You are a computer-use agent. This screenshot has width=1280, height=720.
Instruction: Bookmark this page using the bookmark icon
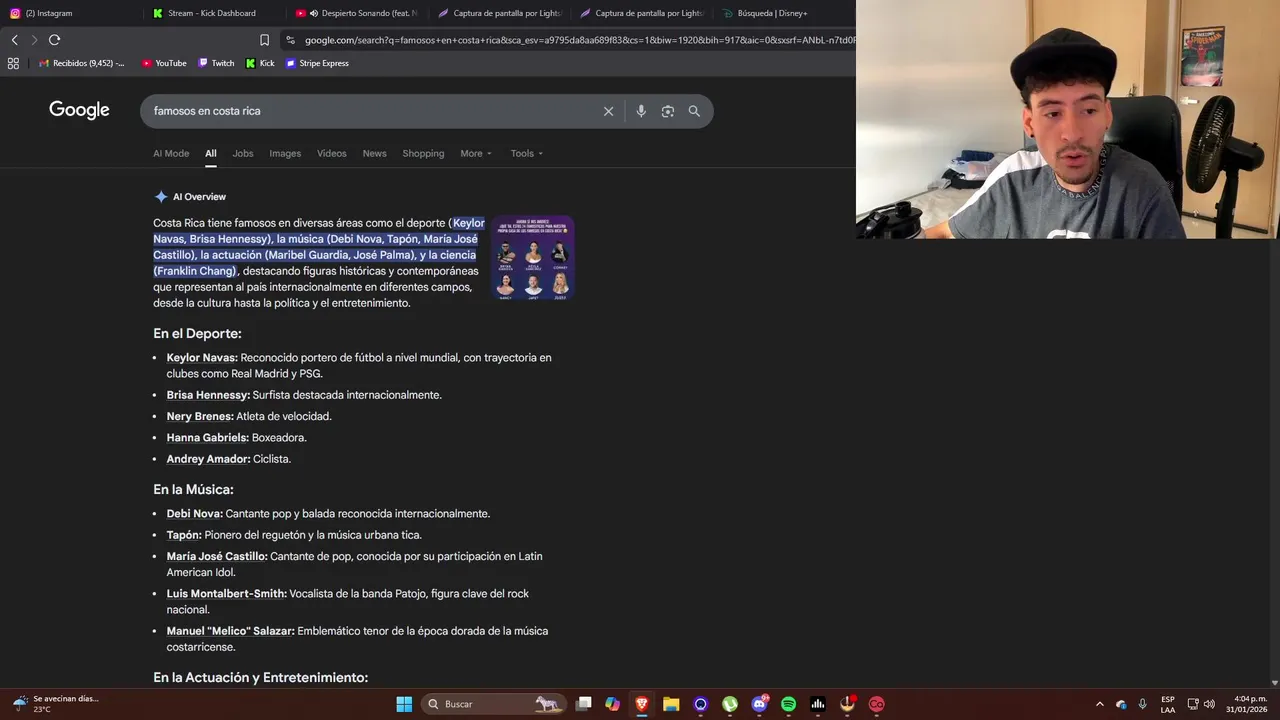(264, 40)
